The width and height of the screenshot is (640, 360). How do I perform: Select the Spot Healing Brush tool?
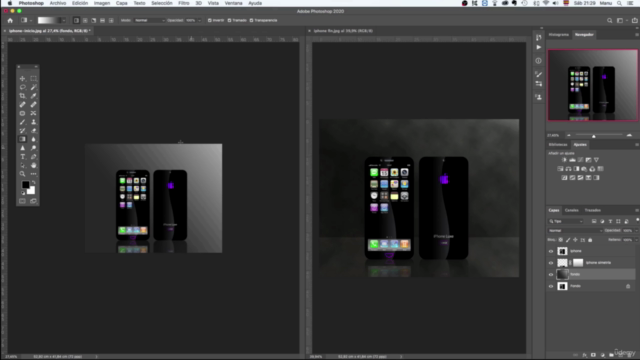[x=22, y=104]
